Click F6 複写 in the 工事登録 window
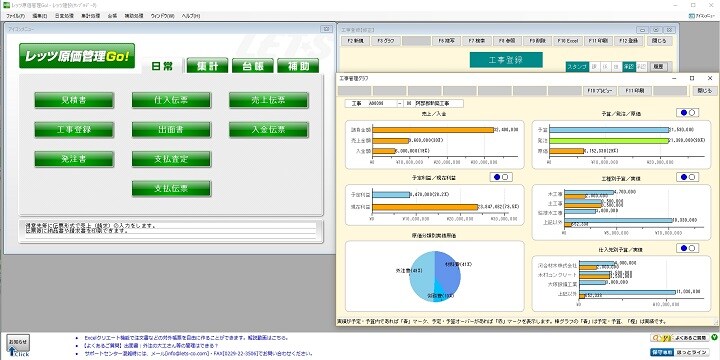 [446, 41]
